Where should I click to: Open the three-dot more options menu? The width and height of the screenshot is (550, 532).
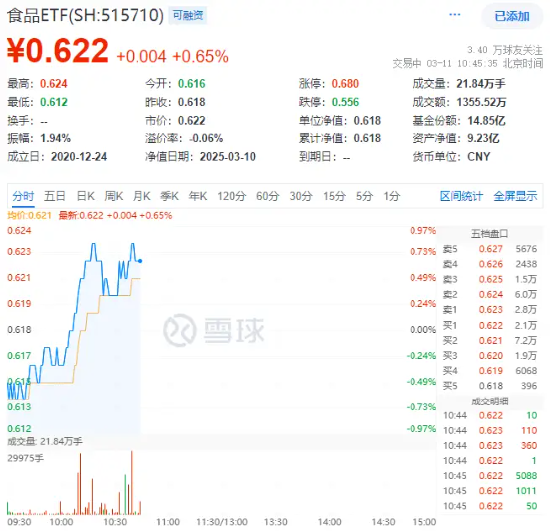click(455, 15)
